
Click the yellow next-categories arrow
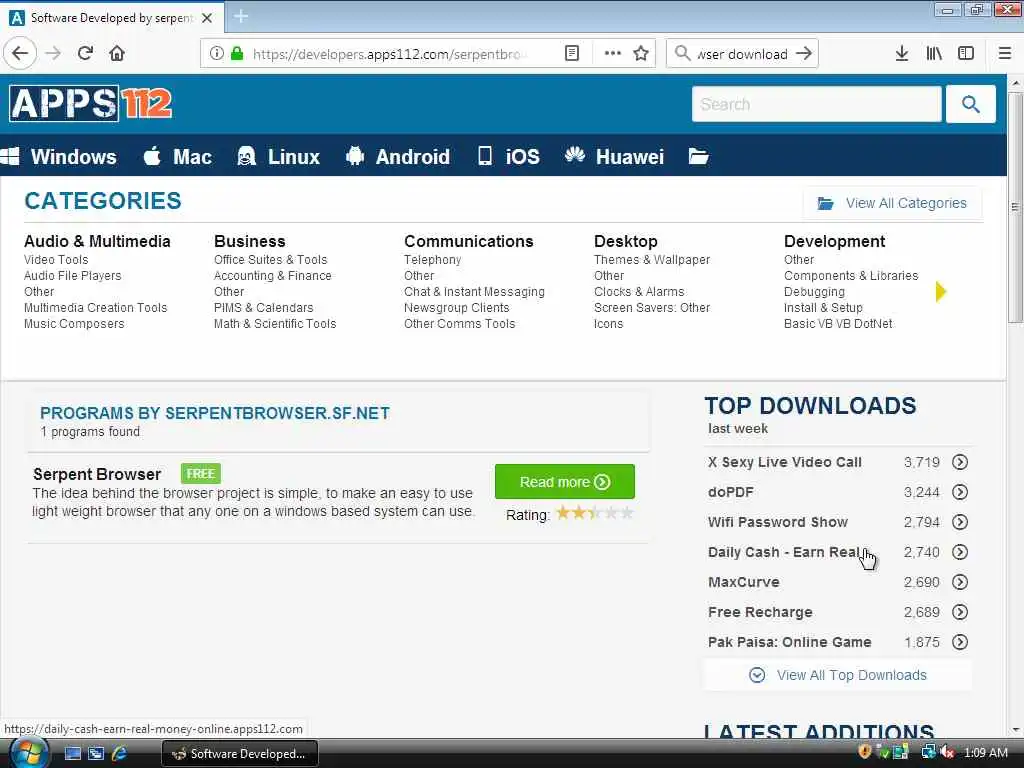940,291
